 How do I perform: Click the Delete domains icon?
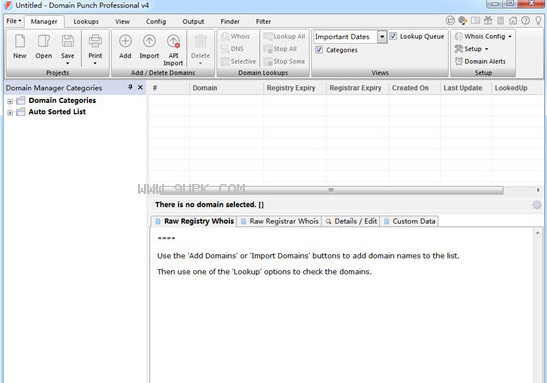click(x=200, y=41)
